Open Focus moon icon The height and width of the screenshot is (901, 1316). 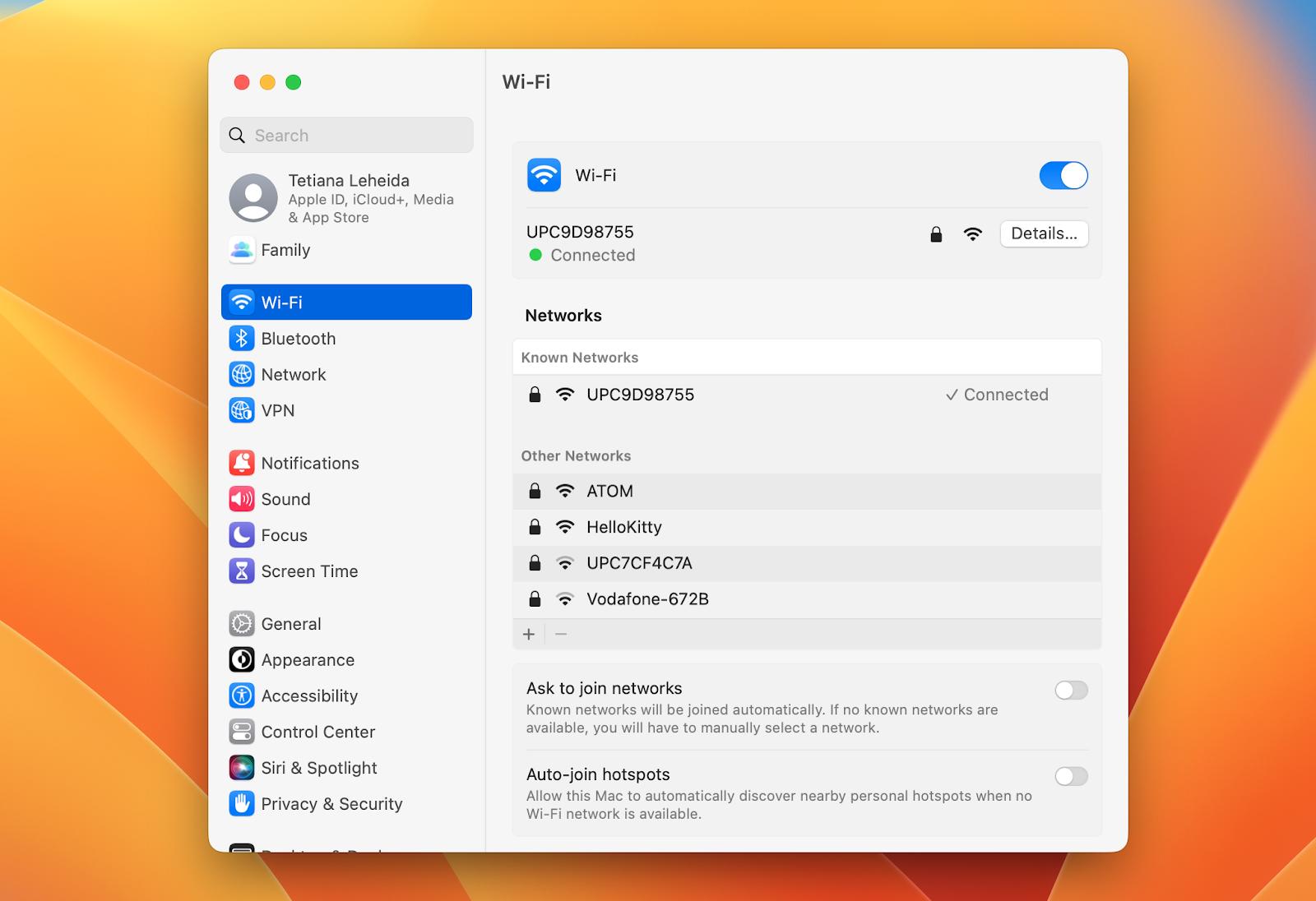(241, 535)
